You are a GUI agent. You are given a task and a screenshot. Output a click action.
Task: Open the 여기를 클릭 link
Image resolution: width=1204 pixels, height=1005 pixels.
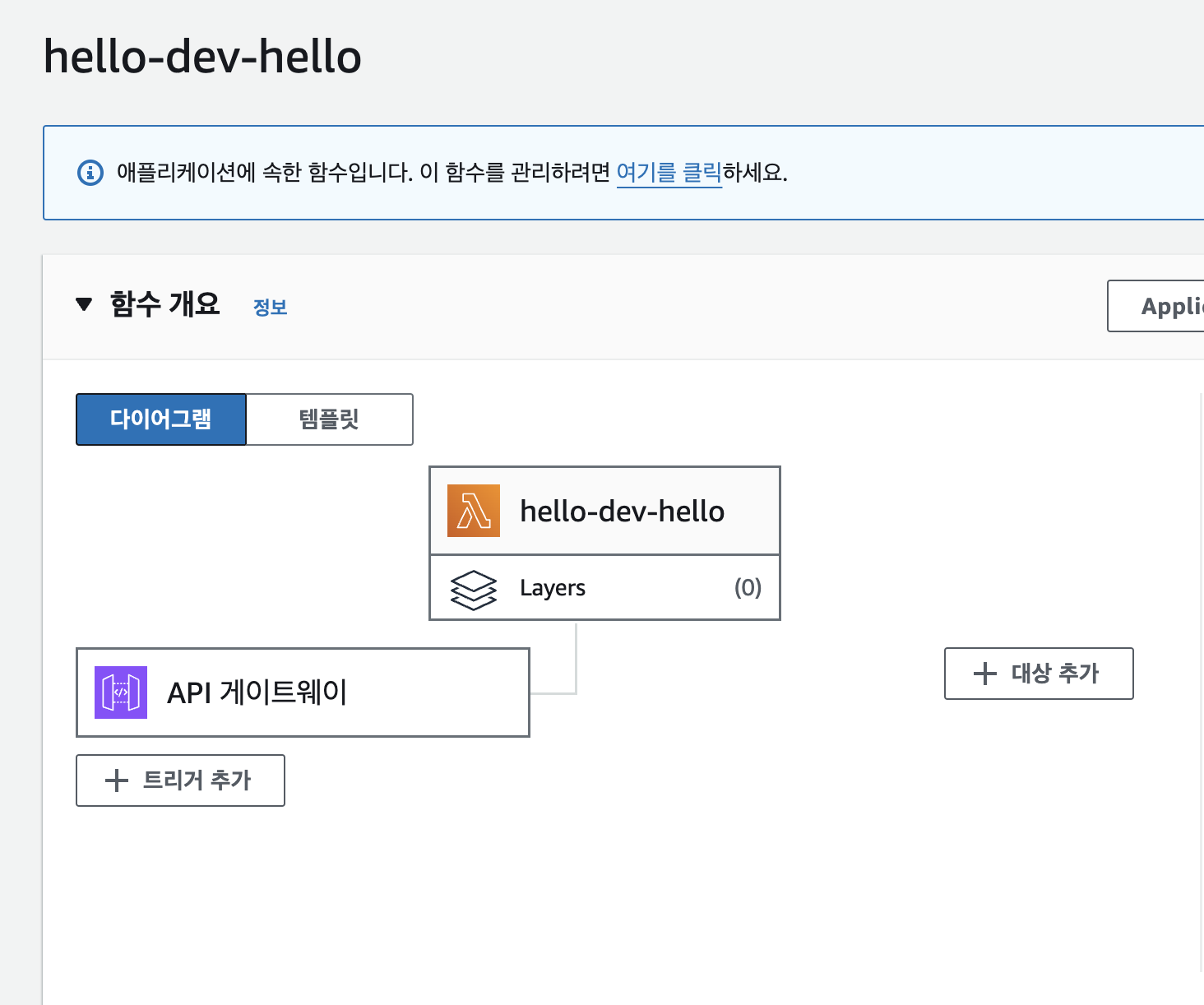click(x=669, y=173)
